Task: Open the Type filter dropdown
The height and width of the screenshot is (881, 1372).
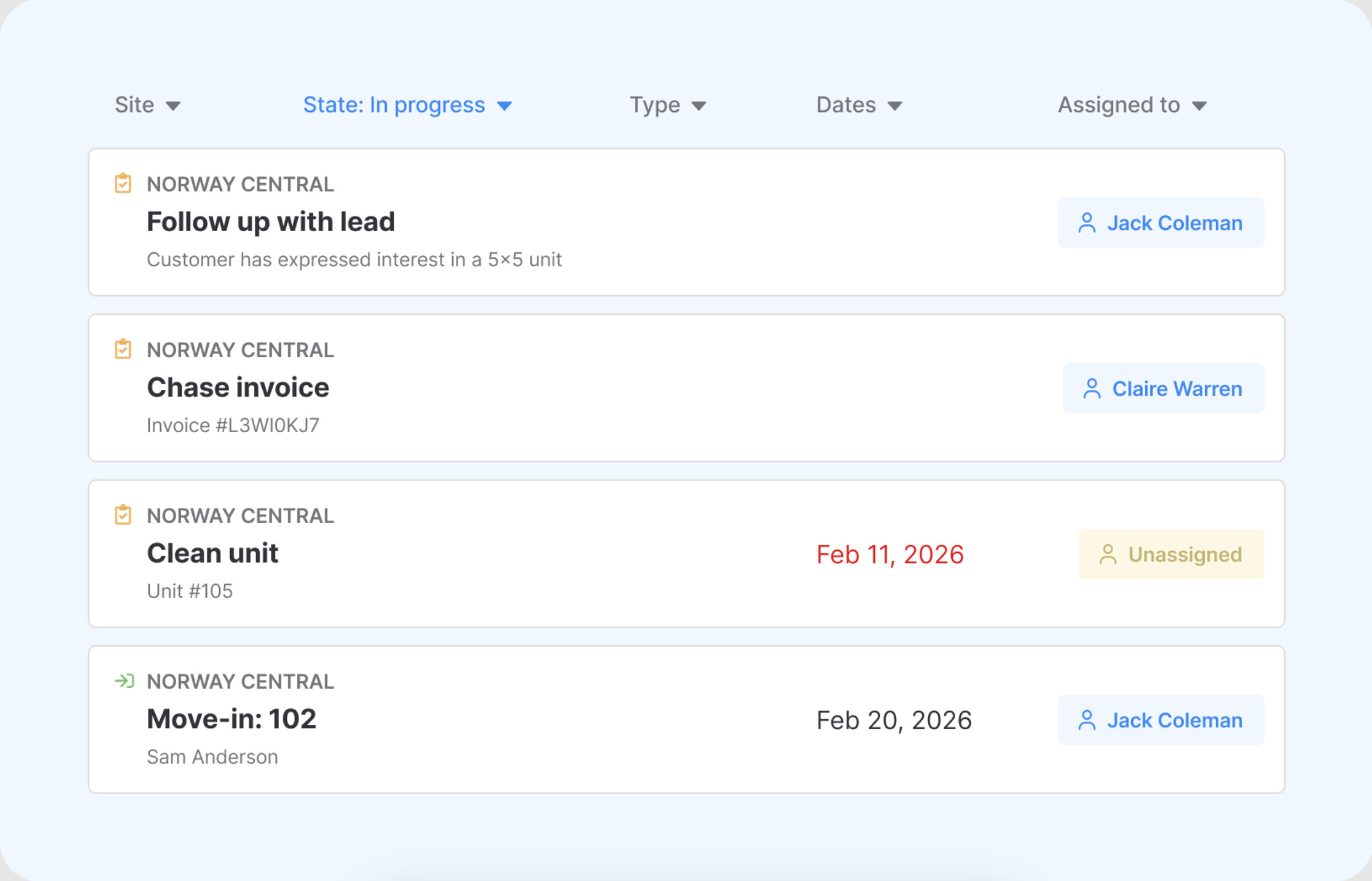Action: click(667, 104)
